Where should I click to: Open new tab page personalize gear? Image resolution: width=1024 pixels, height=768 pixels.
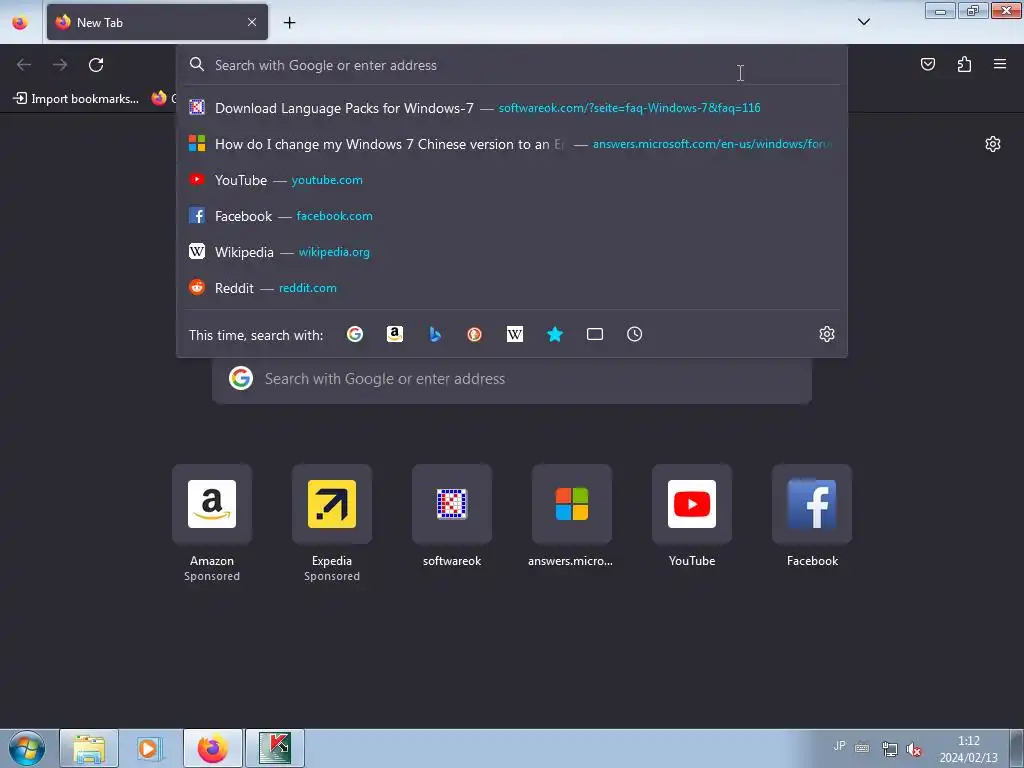tap(993, 144)
